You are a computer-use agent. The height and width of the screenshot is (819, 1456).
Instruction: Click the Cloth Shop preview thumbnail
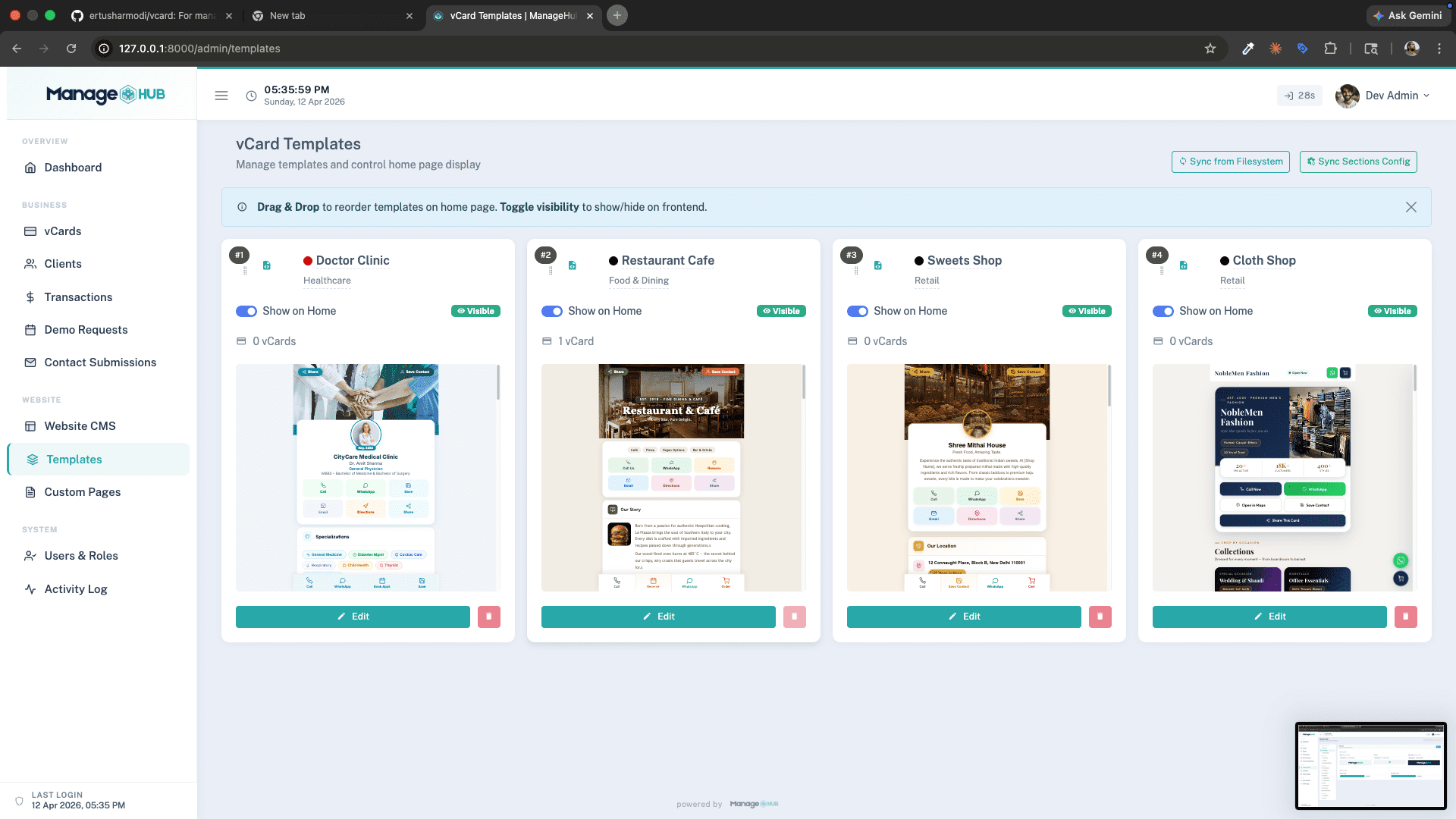tap(1283, 478)
